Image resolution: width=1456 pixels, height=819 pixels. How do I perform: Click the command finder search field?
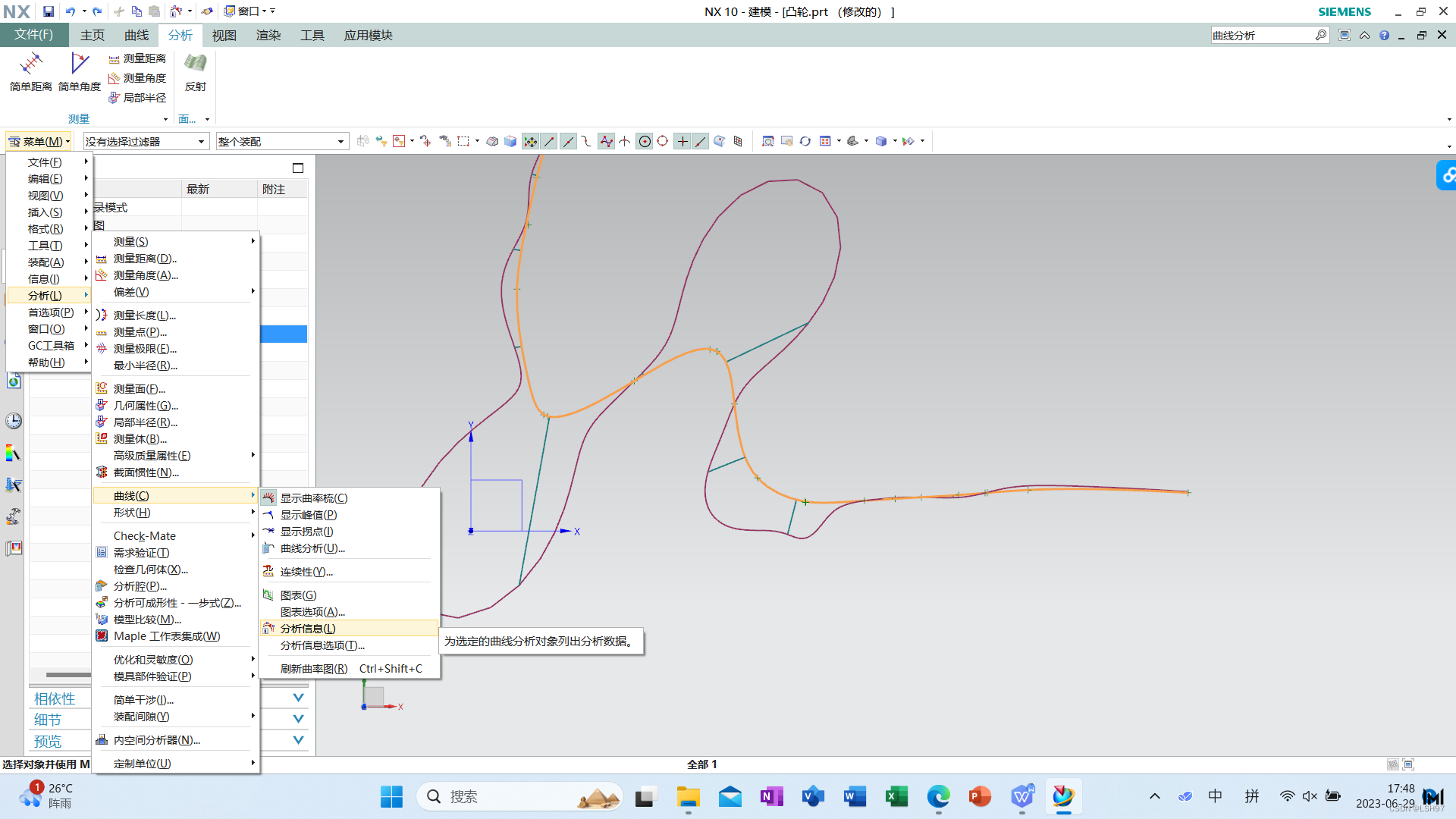1261,35
